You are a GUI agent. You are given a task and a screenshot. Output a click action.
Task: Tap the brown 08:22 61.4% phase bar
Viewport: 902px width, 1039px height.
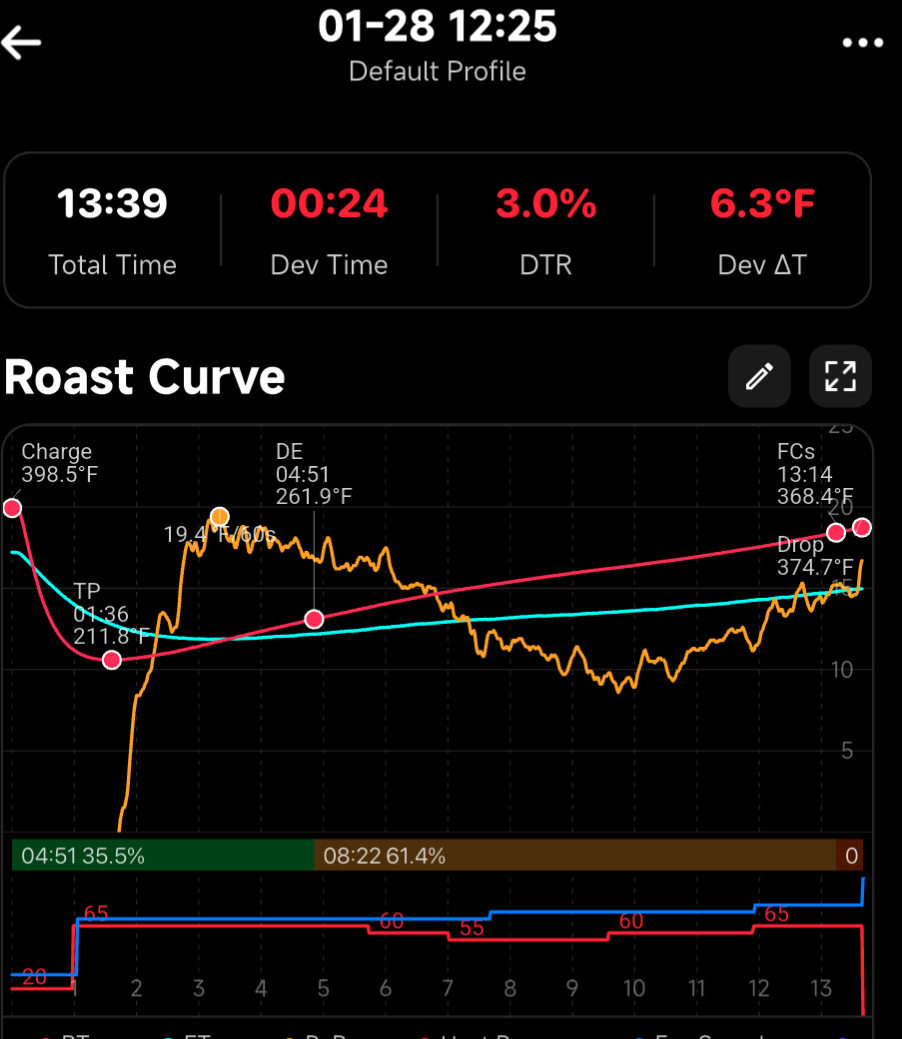click(575, 856)
